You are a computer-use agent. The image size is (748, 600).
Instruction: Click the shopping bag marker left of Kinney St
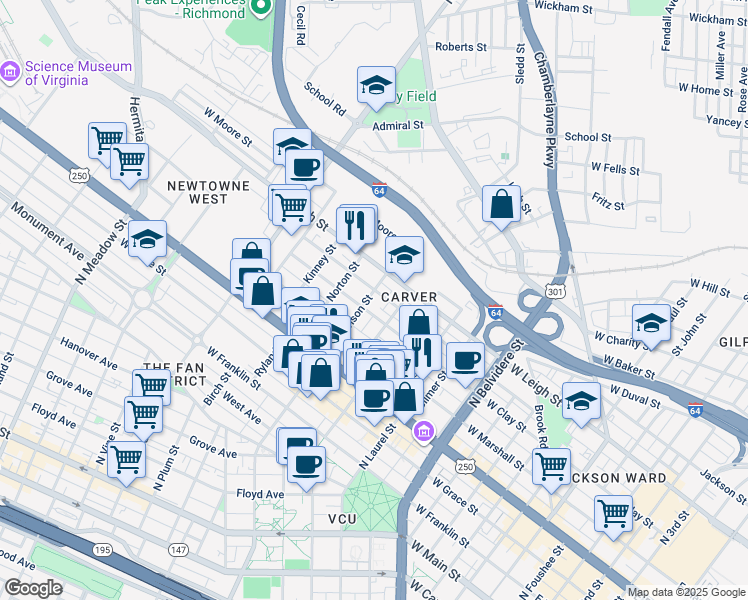click(x=262, y=292)
